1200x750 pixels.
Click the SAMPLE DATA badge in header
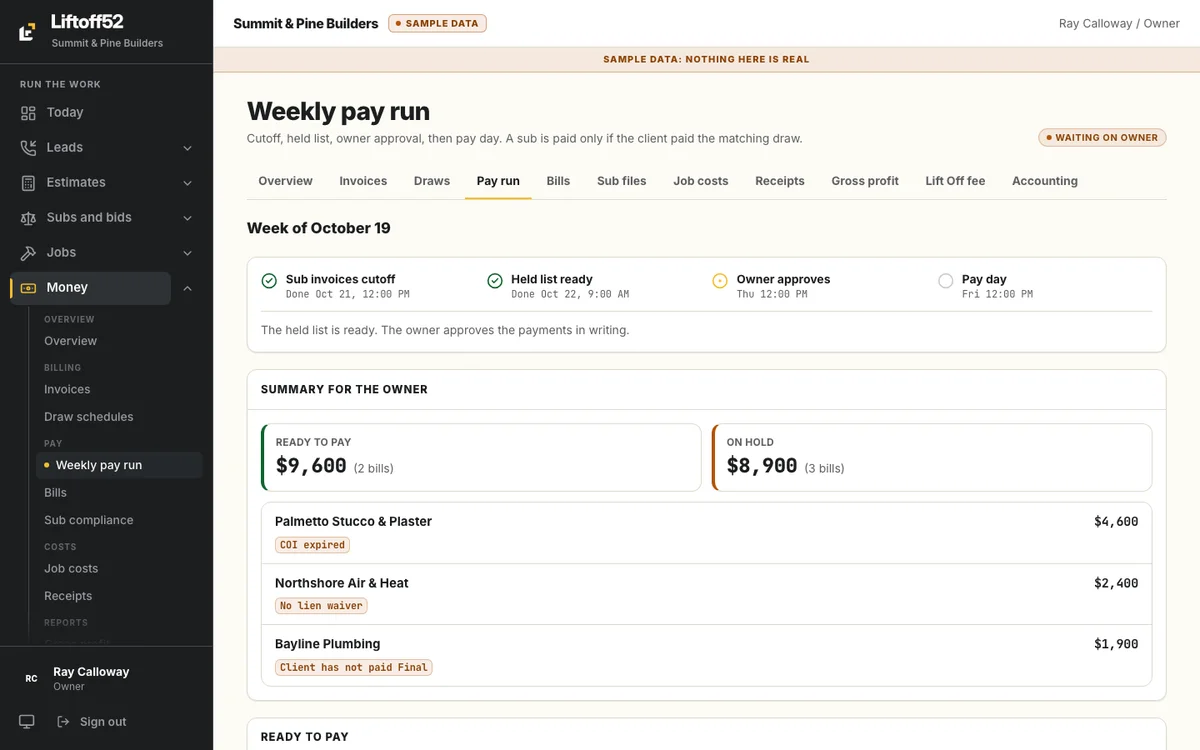tap(438, 23)
